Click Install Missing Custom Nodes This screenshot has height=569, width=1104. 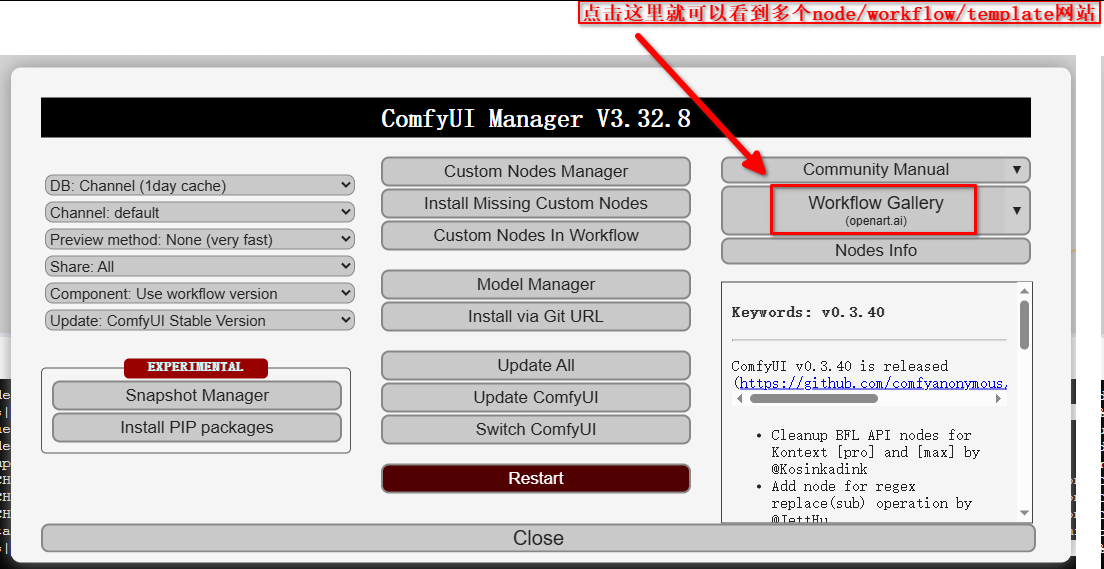point(535,203)
